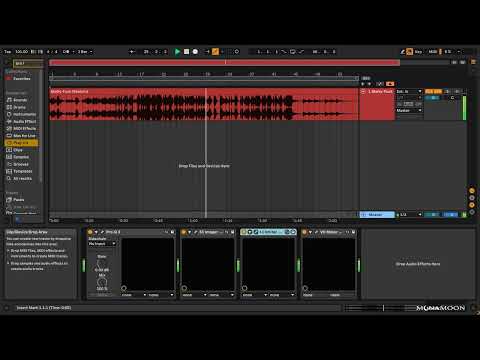Toggle the orange Automation Arm button
This screenshot has height=360, width=480.
215,52
